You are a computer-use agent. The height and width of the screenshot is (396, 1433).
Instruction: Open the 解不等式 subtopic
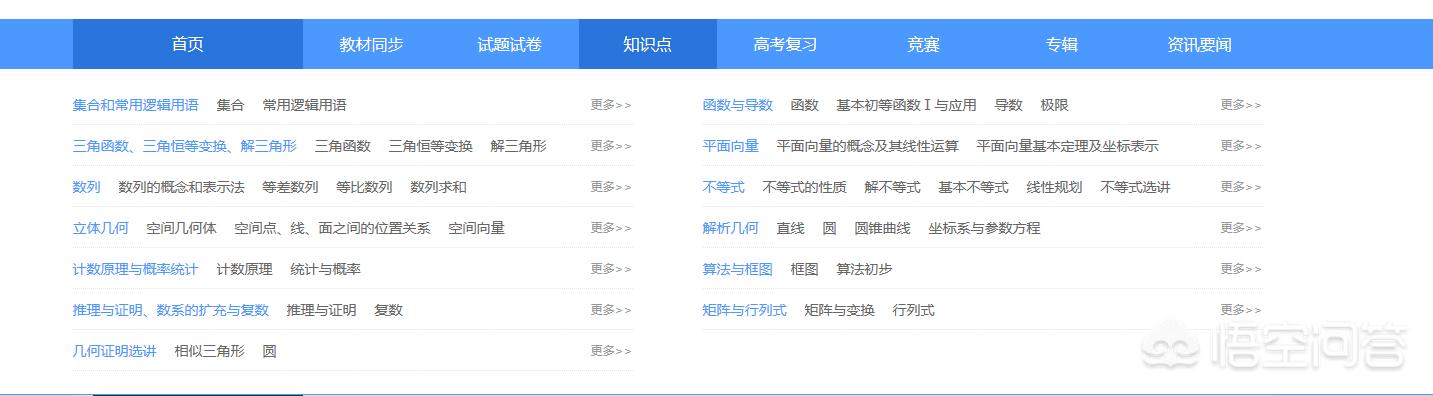(893, 186)
